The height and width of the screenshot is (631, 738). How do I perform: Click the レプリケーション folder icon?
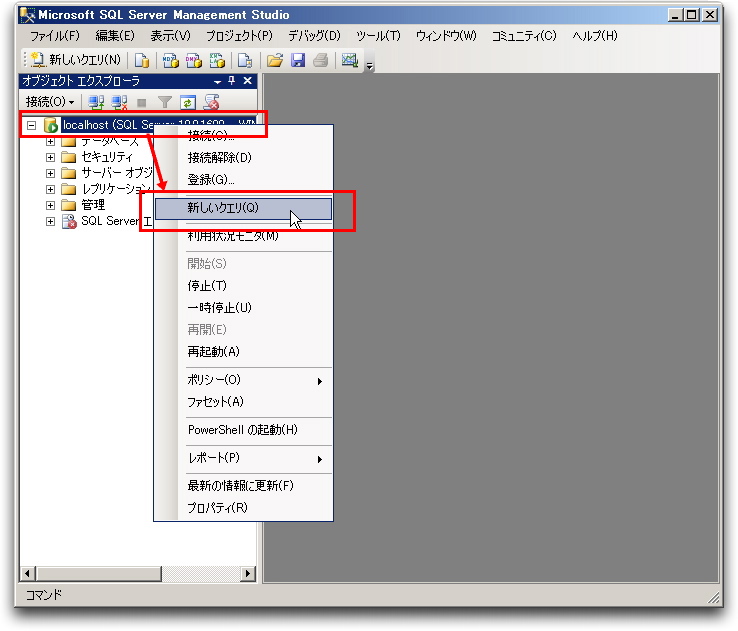[x=69, y=189]
